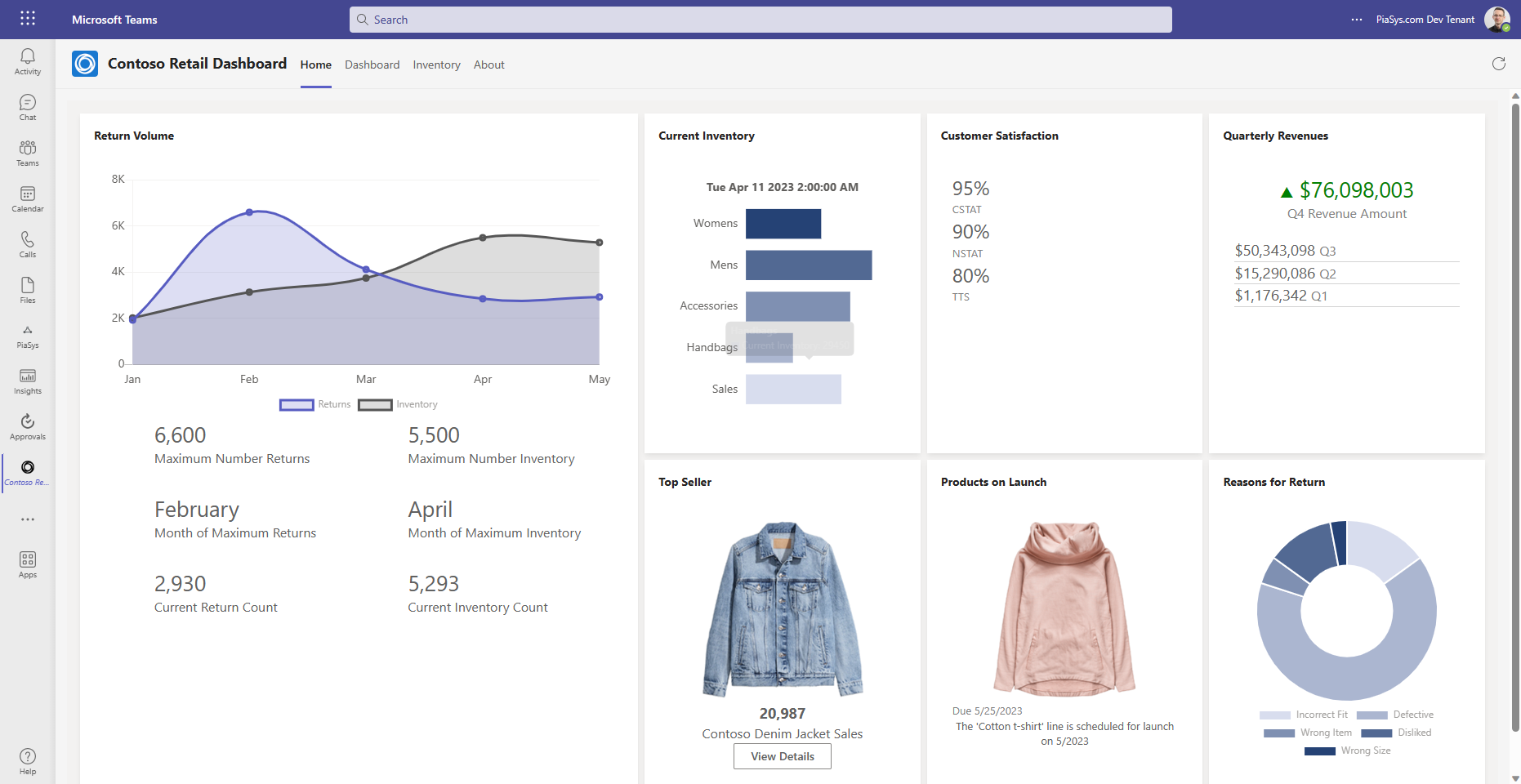This screenshot has width=1521, height=784.
Task: Click the Mens inventory bar
Action: click(x=809, y=265)
